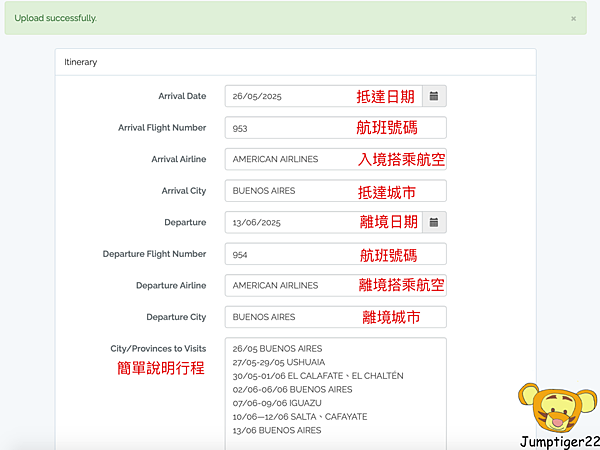The image size is (600, 450).
Task: Open the Departure date calendar picker
Action: pos(434,222)
